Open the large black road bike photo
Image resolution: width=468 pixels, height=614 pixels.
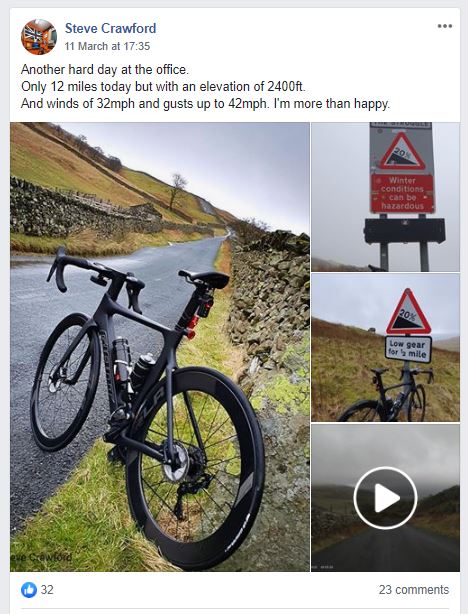pos(160,347)
